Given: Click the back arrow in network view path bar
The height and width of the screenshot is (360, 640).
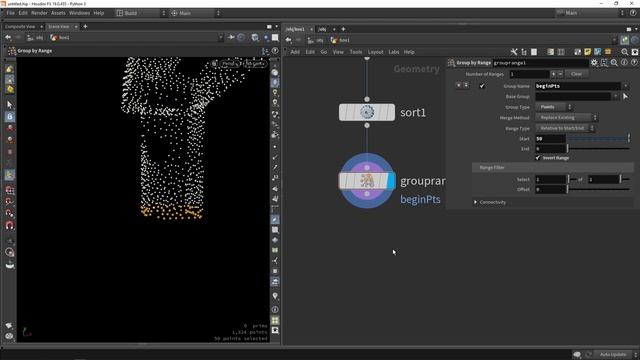Looking at the screenshot, I should click(289, 40).
